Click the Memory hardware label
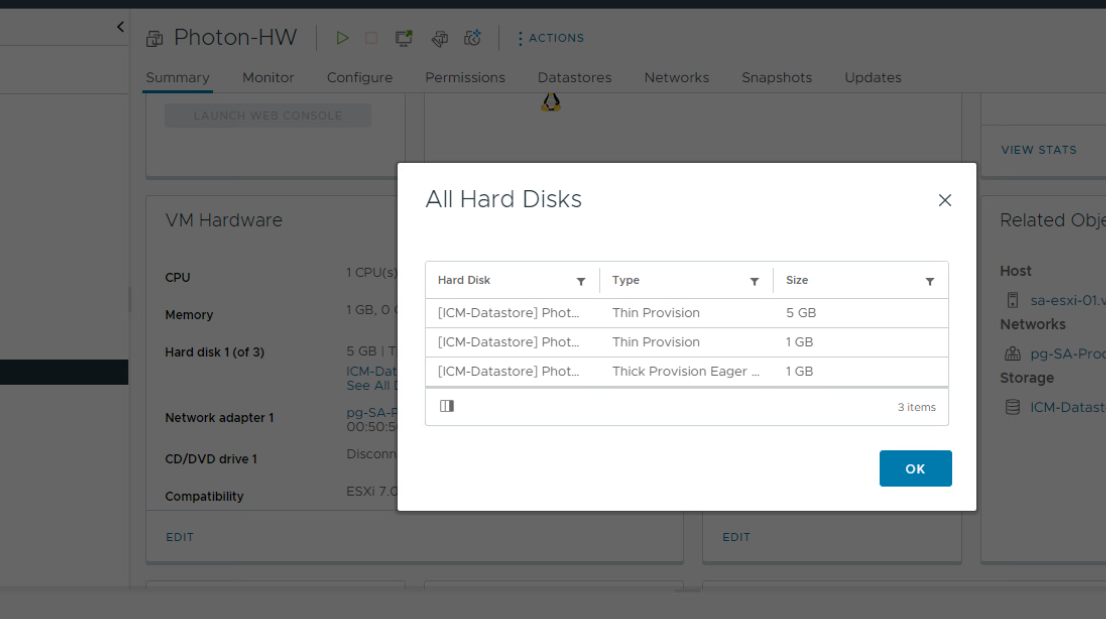The height and width of the screenshot is (619, 1106). [x=189, y=315]
